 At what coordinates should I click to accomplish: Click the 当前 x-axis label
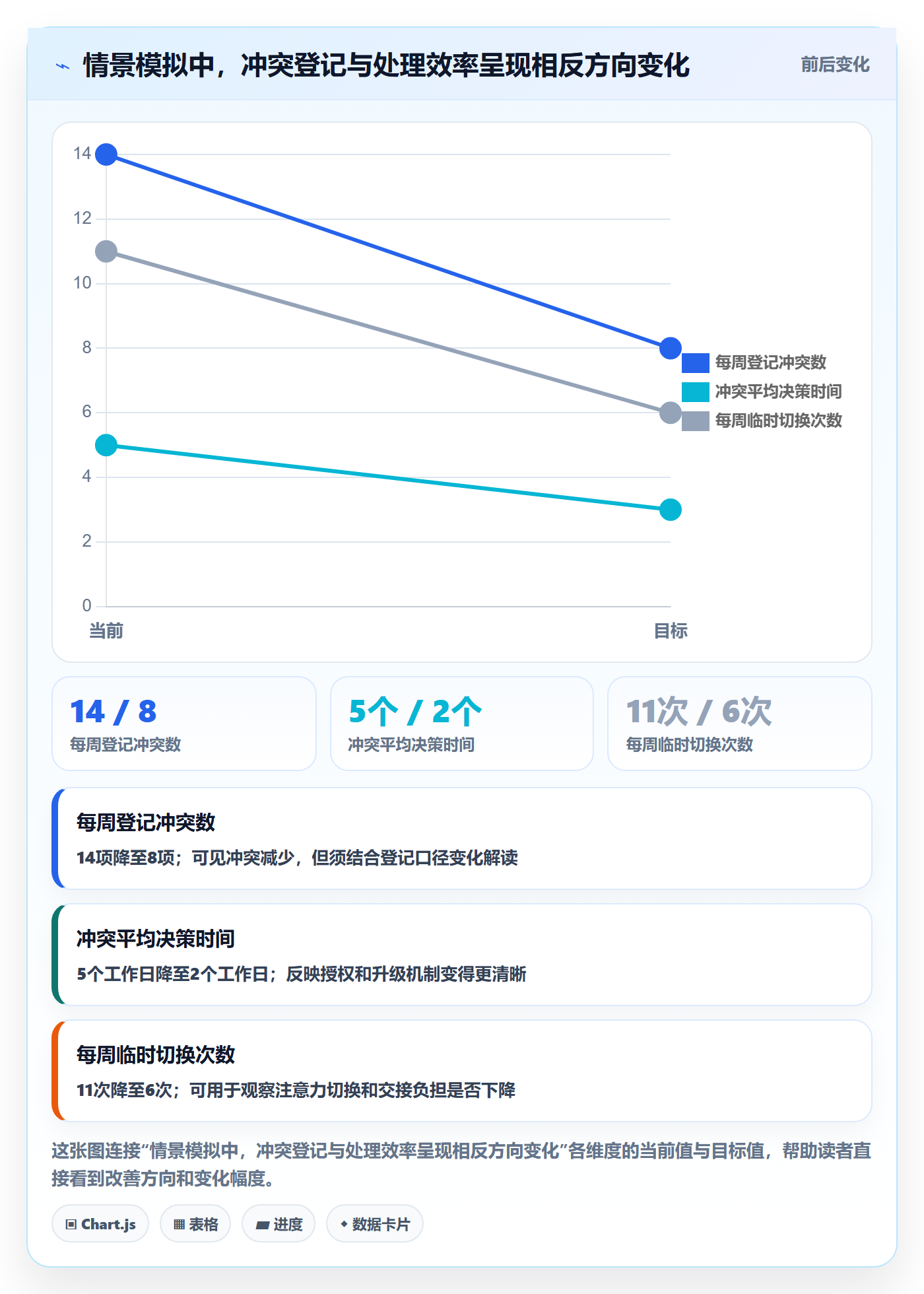[x=106, y=631]
